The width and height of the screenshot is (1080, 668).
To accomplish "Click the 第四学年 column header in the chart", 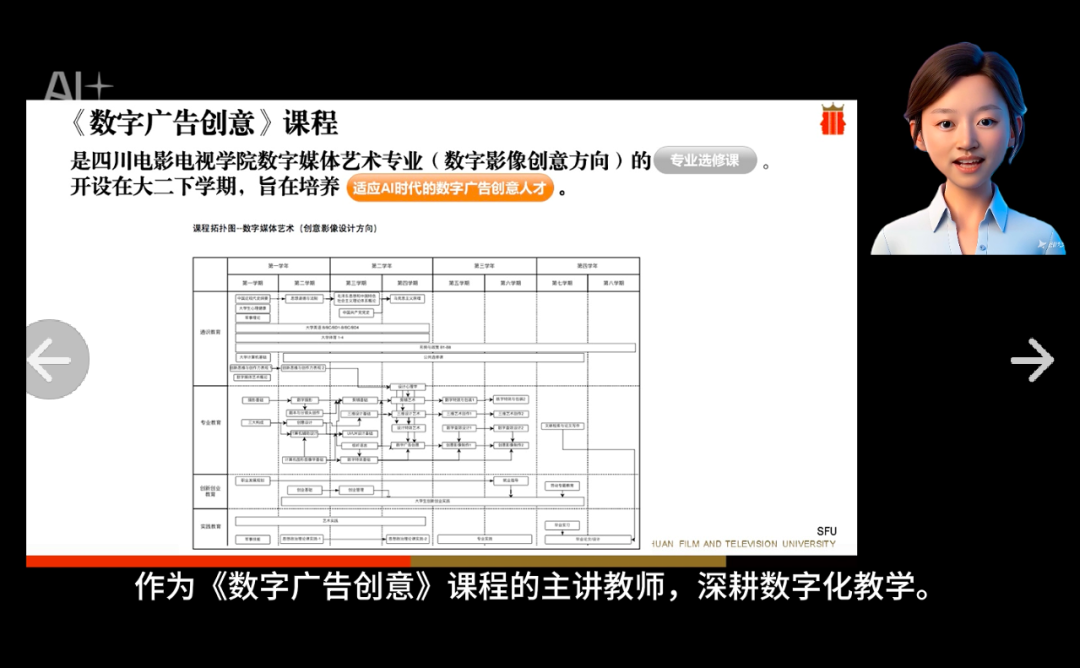I will point(587,266).
